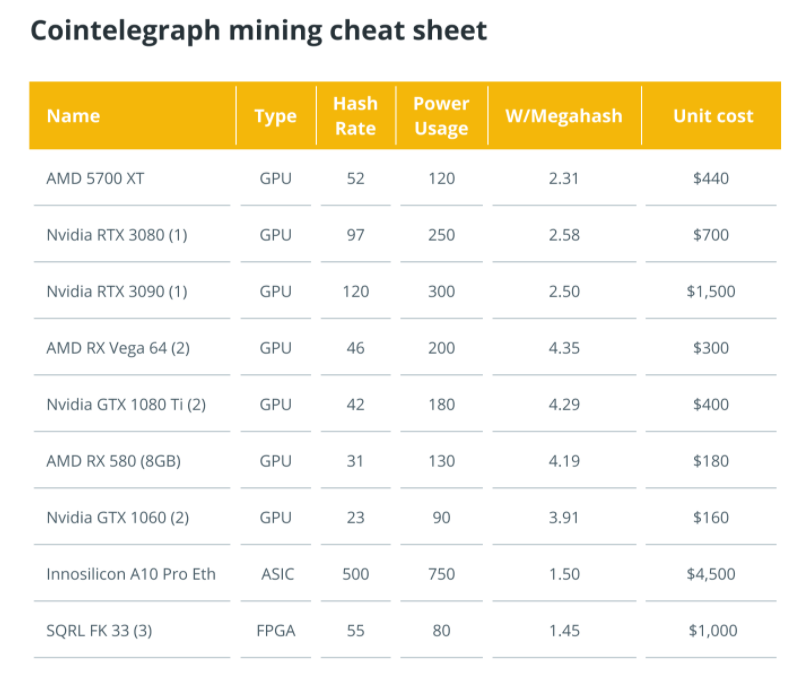Click the $4,500 unit cost value
The image size is (811, 675).
pos(712,574)
